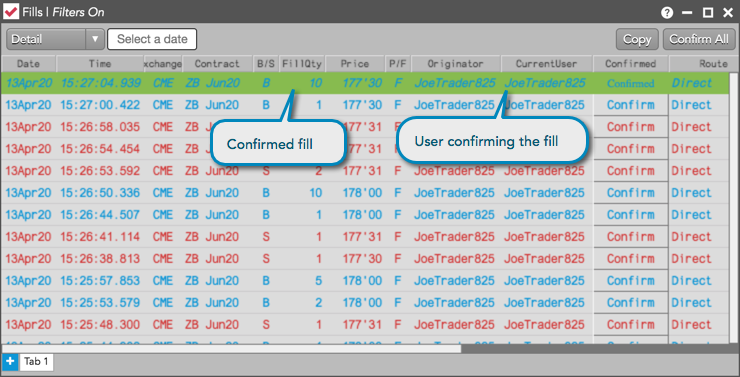The width and height of the screenshot is (740, 377).
Task: Click Originator JoeTrader825 in 15:26:44.507 row
Action: pos(454,215)
